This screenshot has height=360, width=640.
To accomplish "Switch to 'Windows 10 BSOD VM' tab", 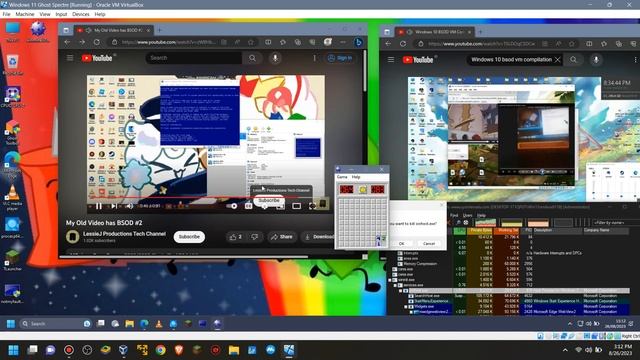I will [435, 32].
